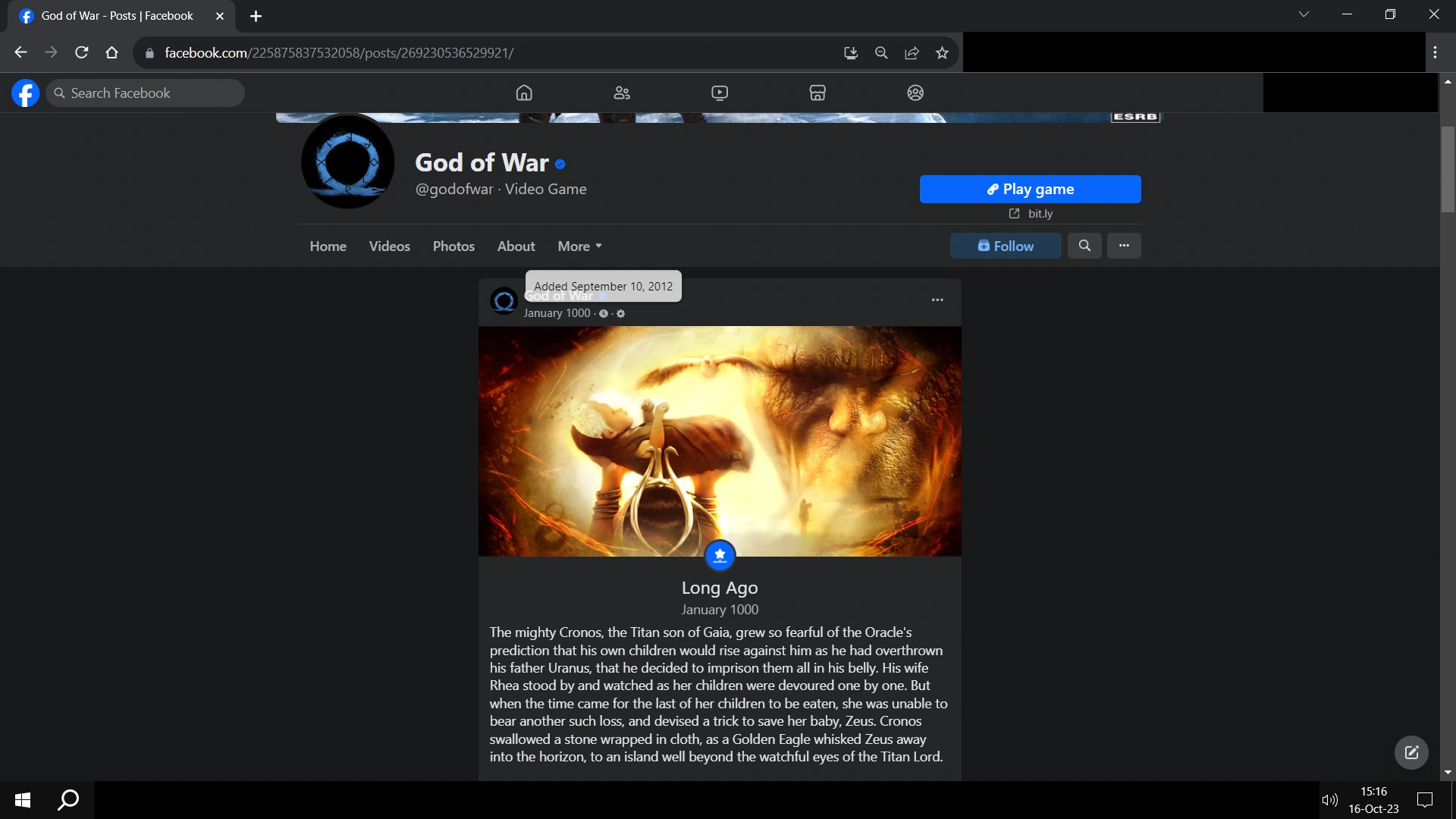Image resolution: width=1456 pixels, height=819 pixels.
Task: Open Facebook Home icon in top navigation
Action: tap(524, 93)
